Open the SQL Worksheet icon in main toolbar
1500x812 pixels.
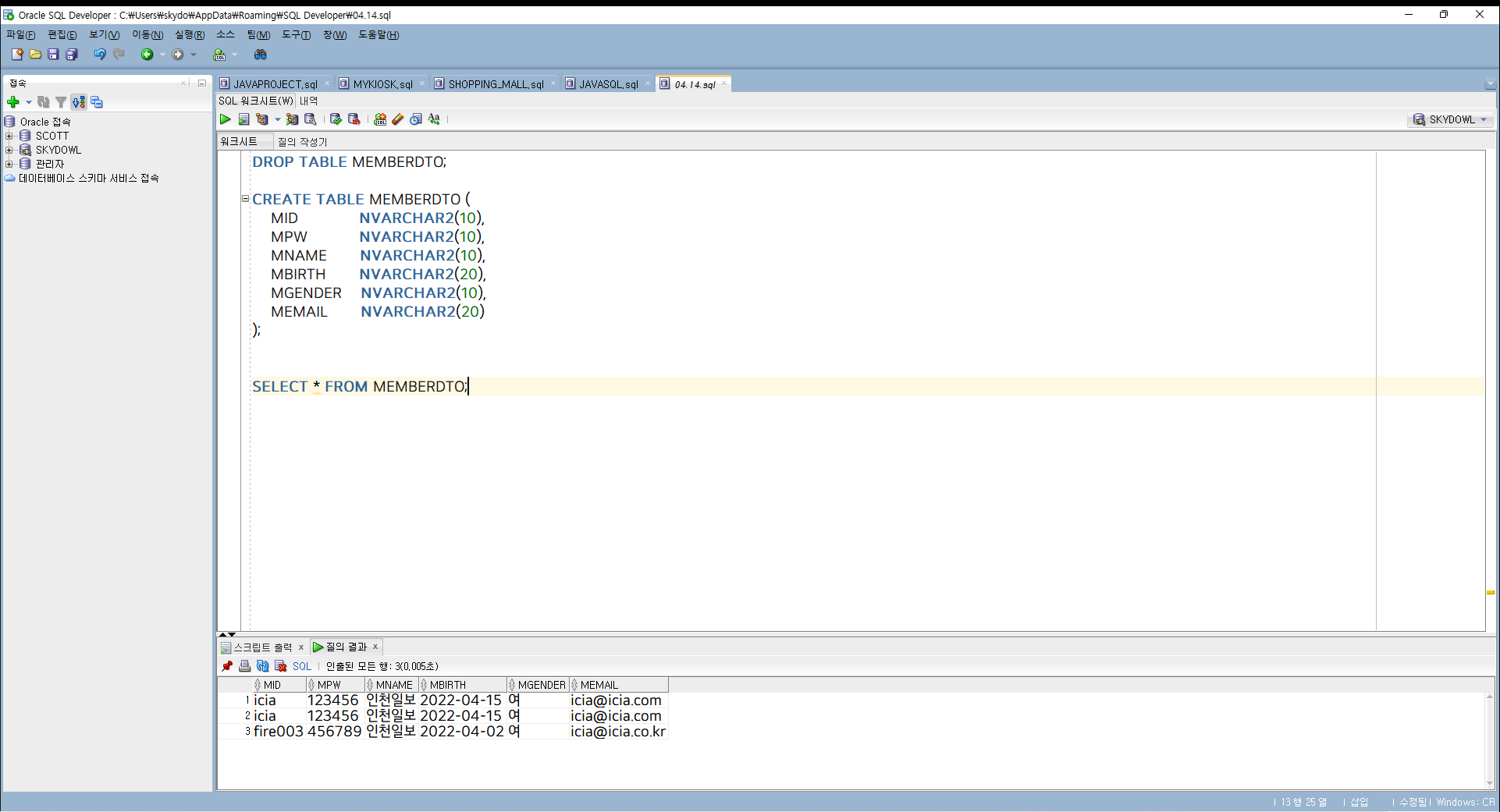[x=219, y=55]
